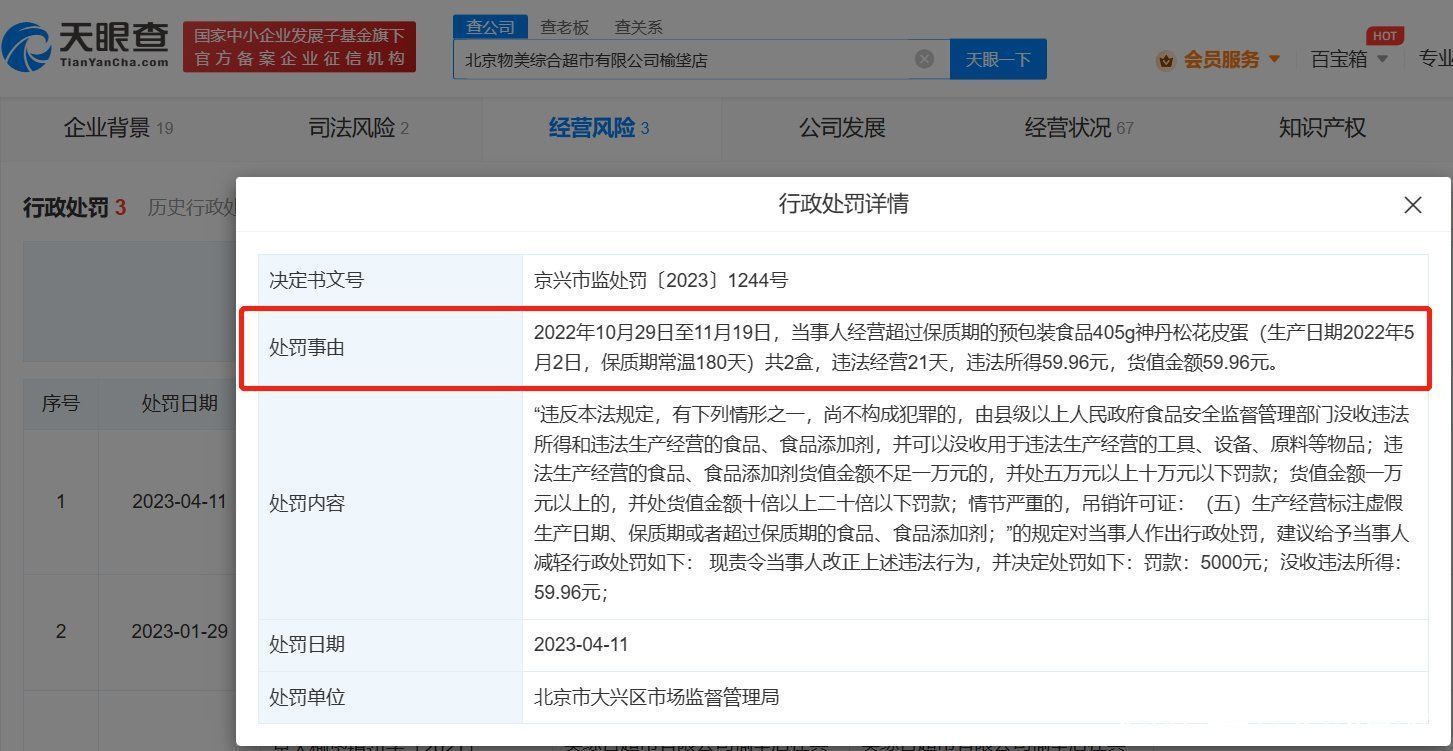Click the 2023-04-11 date in the dialog
Viewport: 1453px width, 751px height.
[581, 644]
